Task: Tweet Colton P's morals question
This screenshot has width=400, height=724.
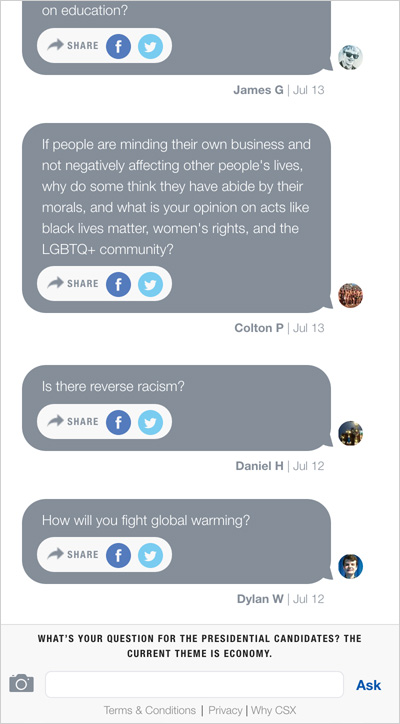Action: click(x=151, y=284)
